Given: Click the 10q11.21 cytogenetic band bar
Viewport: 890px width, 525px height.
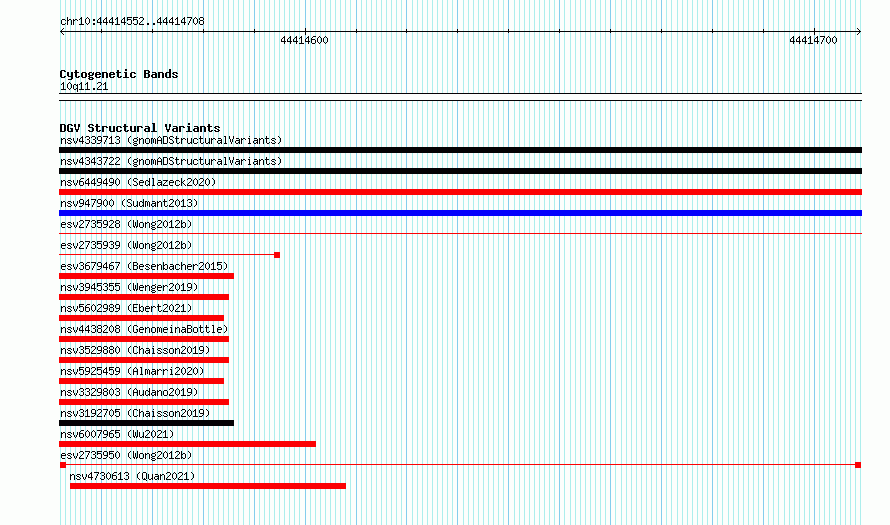Looking at the screenshot, I should click(x=460, y=97).
